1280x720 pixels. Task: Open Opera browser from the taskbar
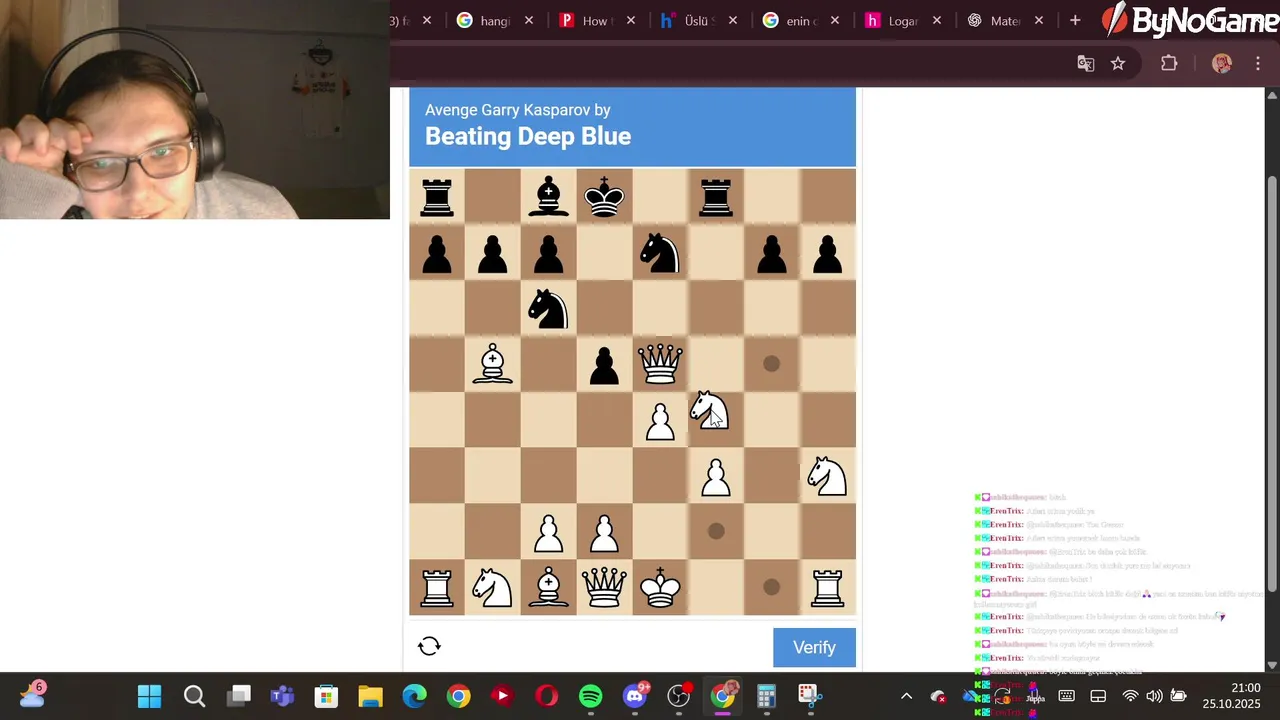coord(547,696)
